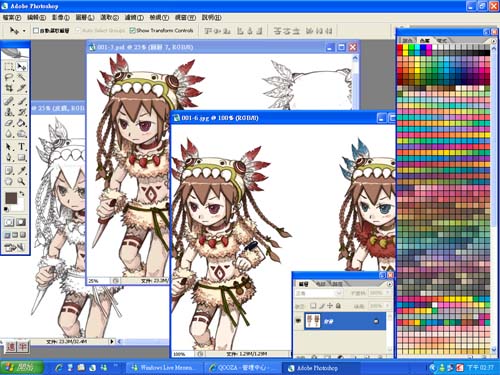Toggle lock all in Layers panel
Screen dimensions: 500x375
338,305
